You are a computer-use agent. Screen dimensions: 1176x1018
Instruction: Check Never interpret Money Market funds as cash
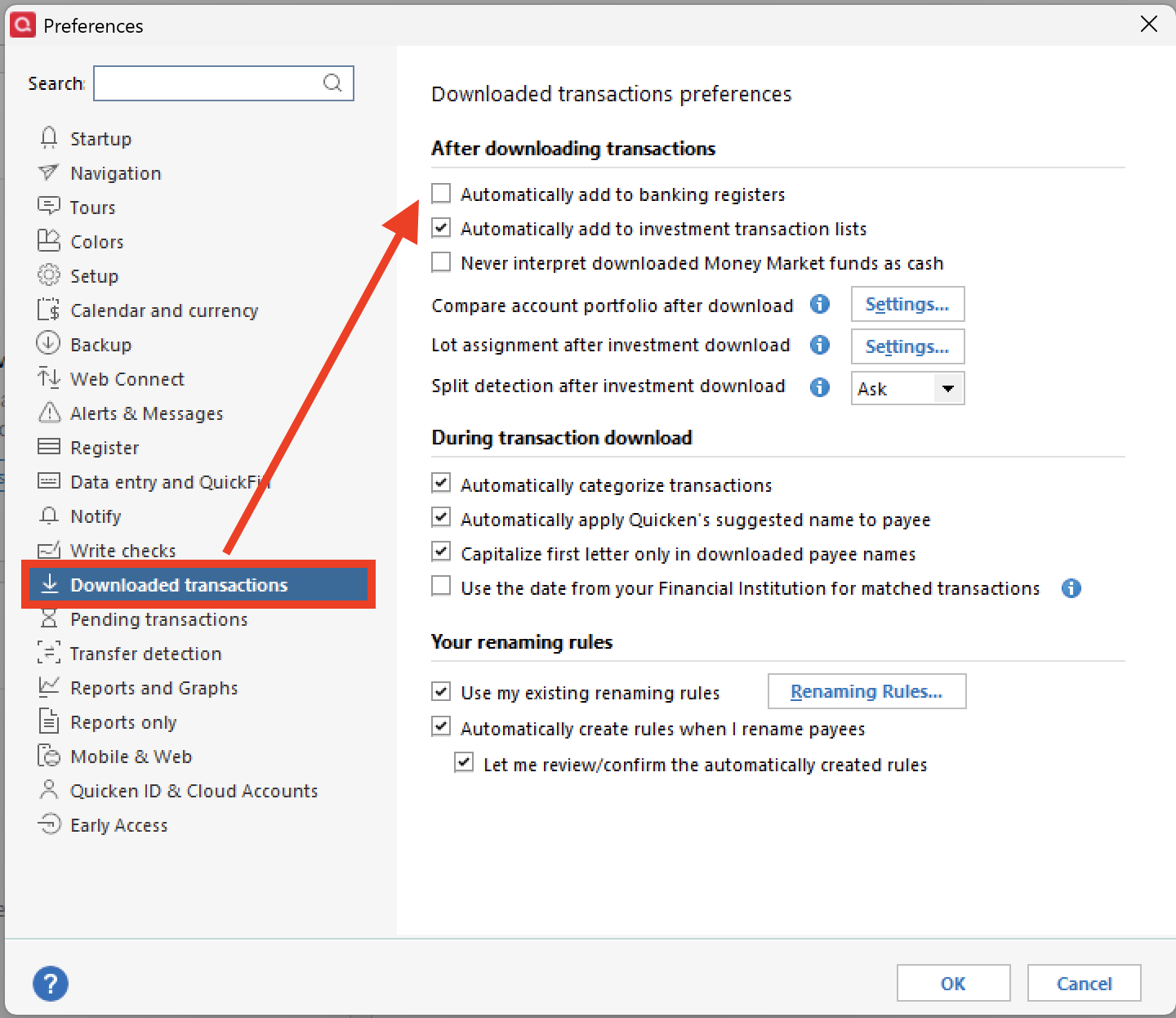tap(441, 262)
